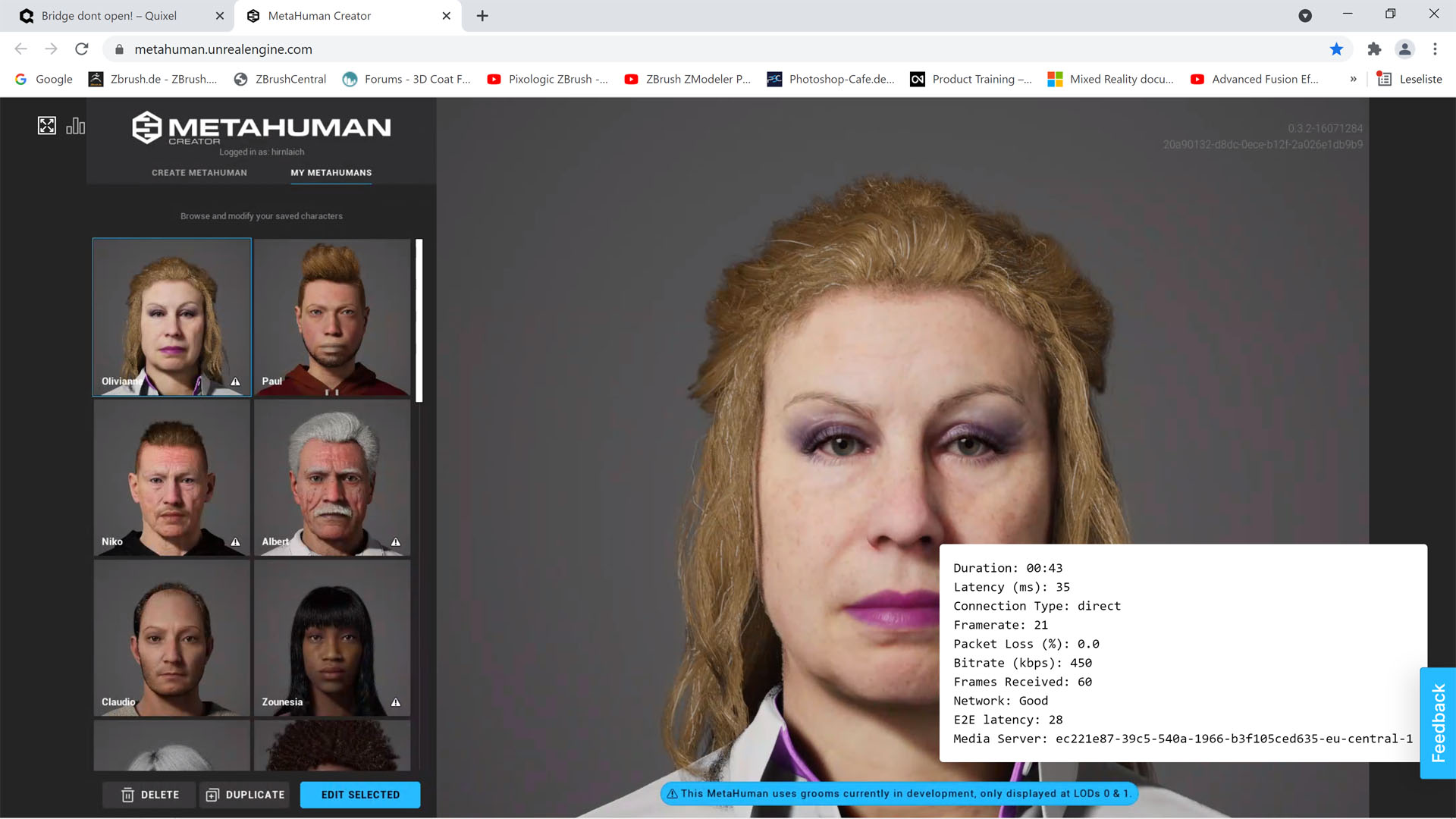Select Niko character thumbnail
This screenshot has height=819, width=1456.
click(x=172, y=478)
